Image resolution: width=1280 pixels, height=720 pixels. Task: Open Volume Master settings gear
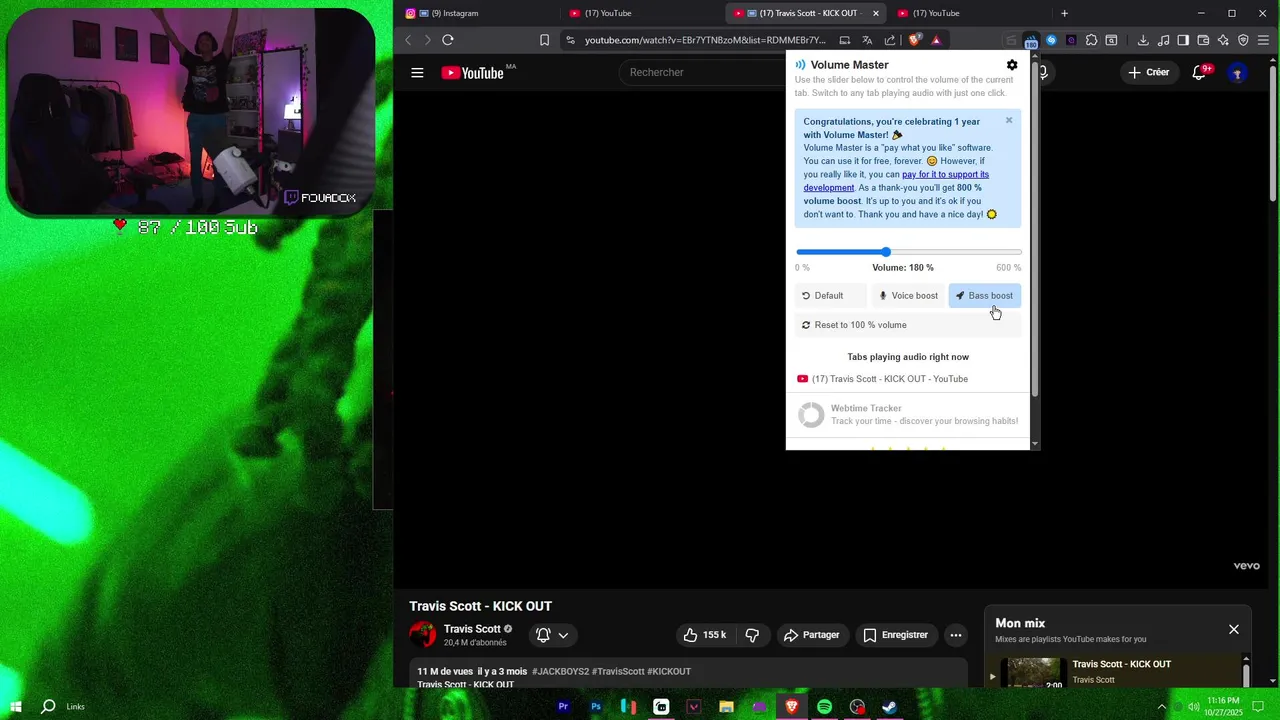pyautogui.click(x=1012, y=65)
